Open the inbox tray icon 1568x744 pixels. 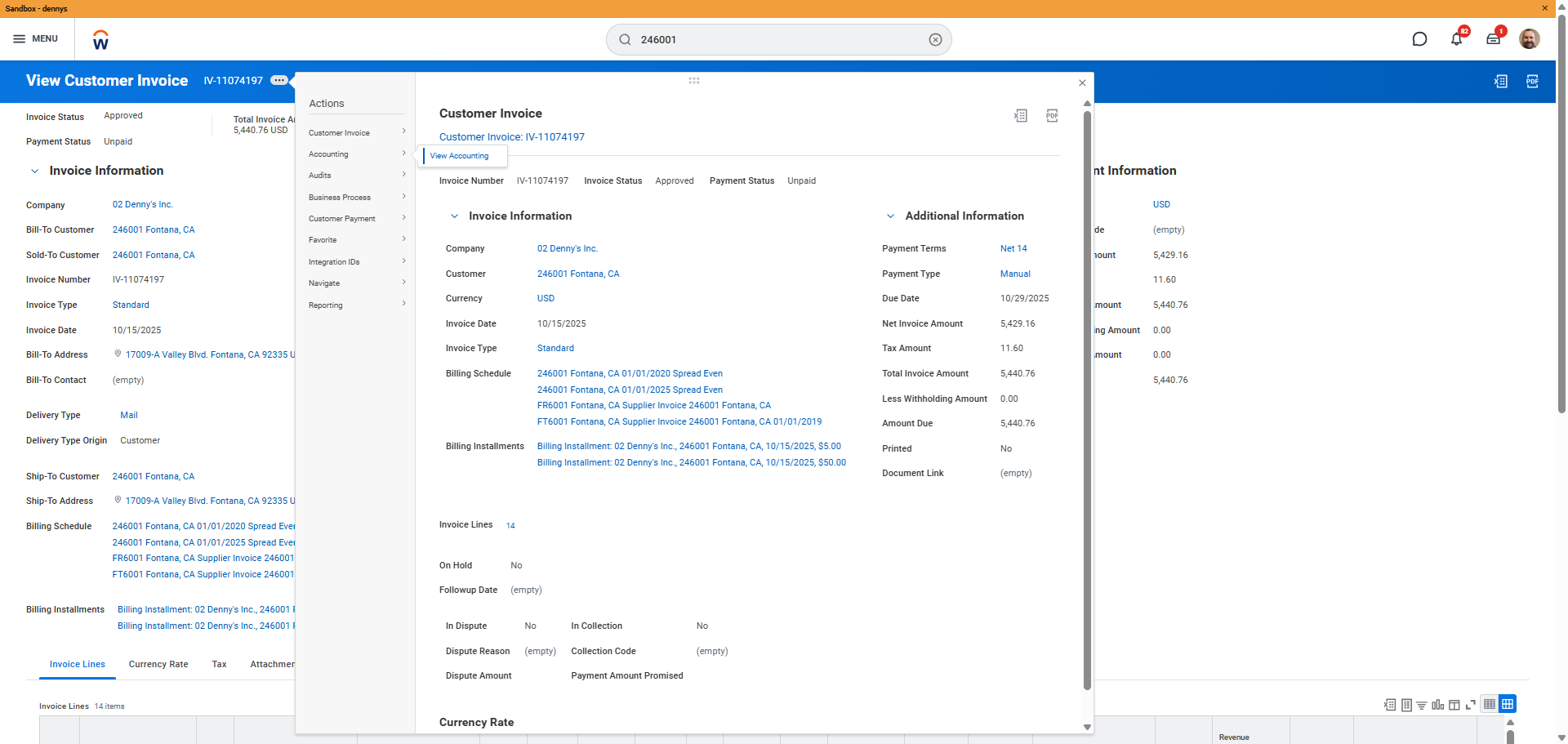tap(1493, 39)
